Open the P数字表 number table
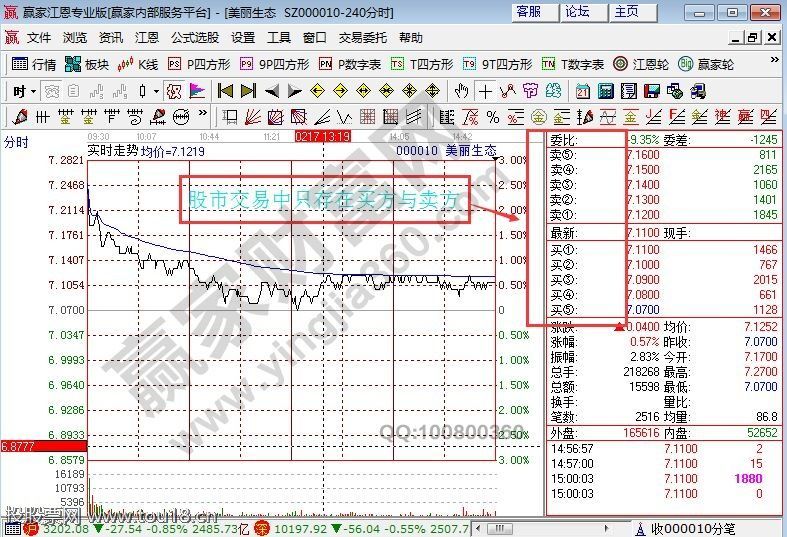 [350, 64]
